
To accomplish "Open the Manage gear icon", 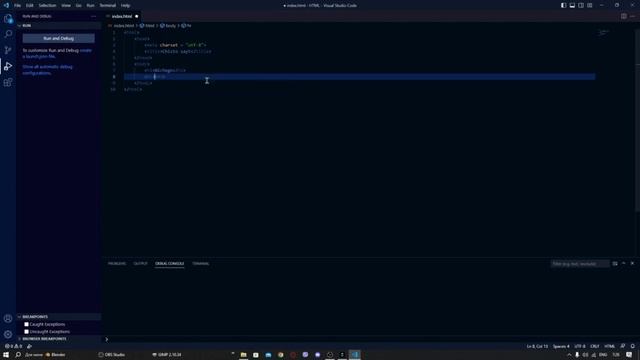I will pos(8,334).
